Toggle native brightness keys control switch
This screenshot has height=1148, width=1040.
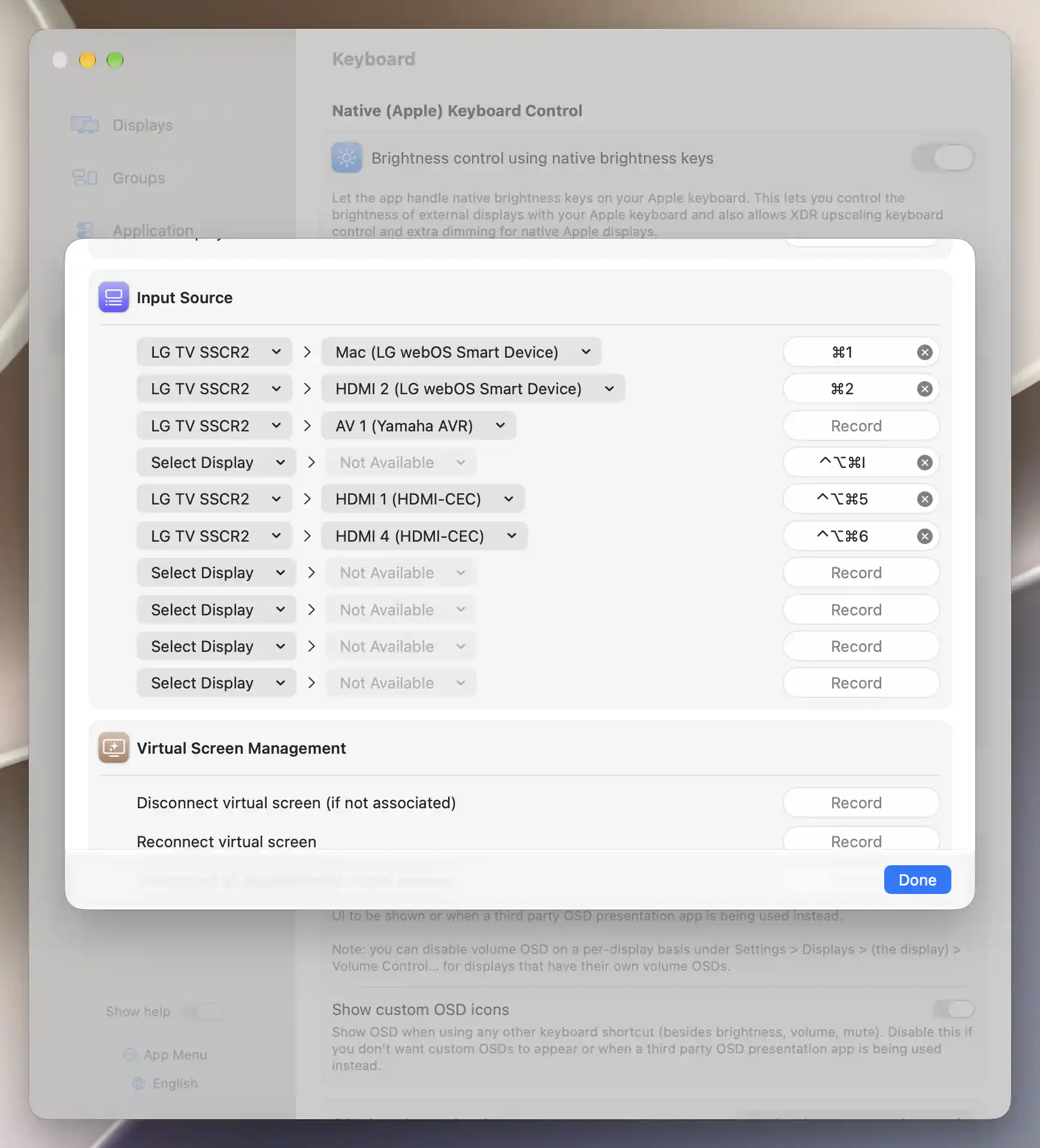[943, 158]
